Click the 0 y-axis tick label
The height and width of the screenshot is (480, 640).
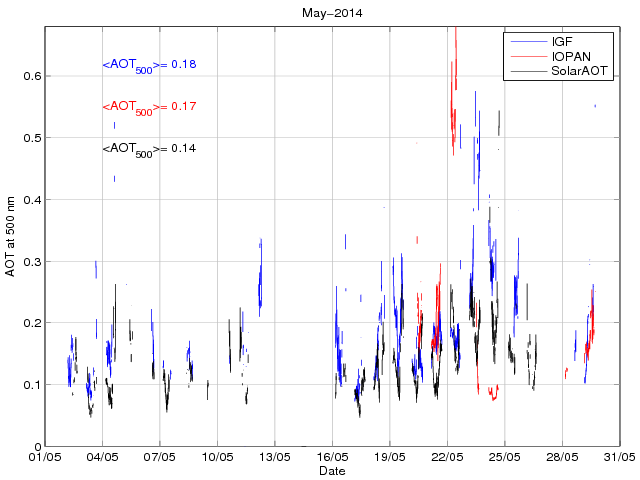[x=38, y=447]
